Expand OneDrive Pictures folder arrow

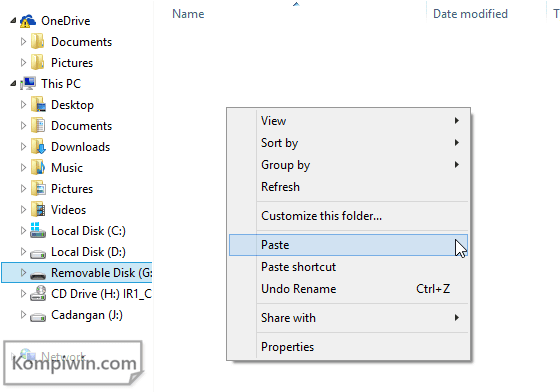23,62
